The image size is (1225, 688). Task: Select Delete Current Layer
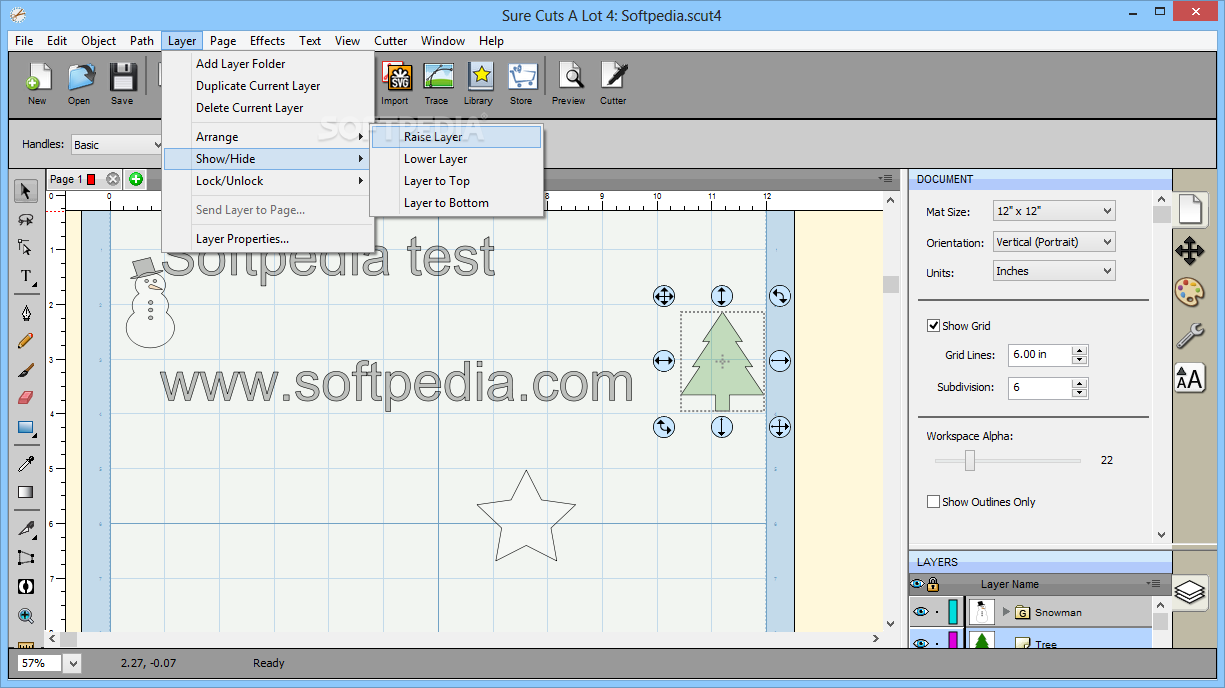[x=268, y=108]
